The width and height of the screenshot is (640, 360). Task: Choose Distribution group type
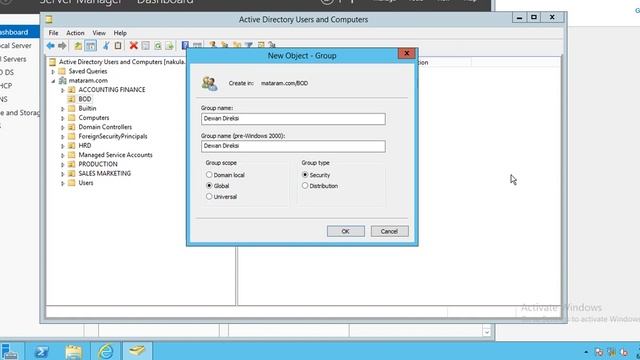click(x=305, y=185)
